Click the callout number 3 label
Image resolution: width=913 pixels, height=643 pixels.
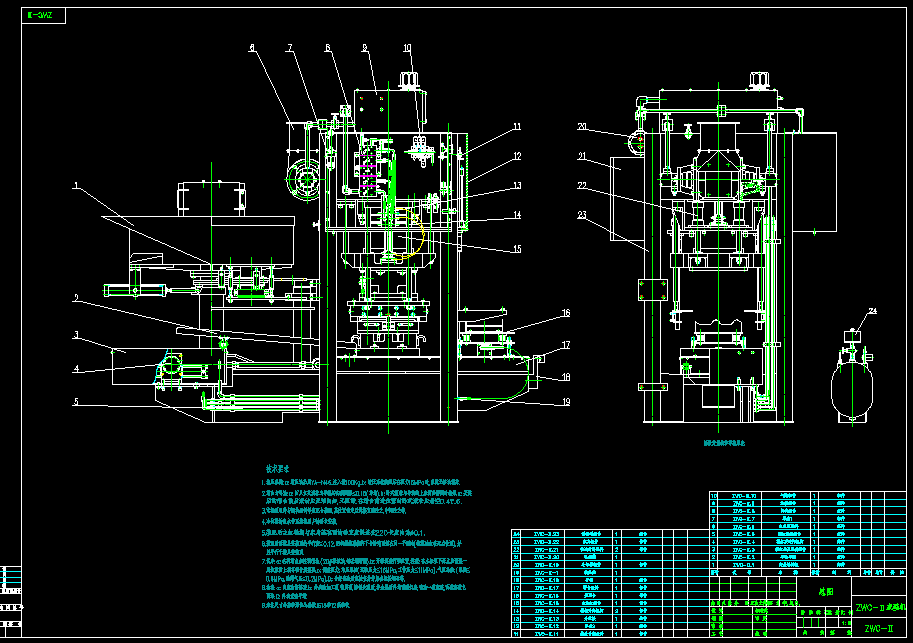[76, 334]
